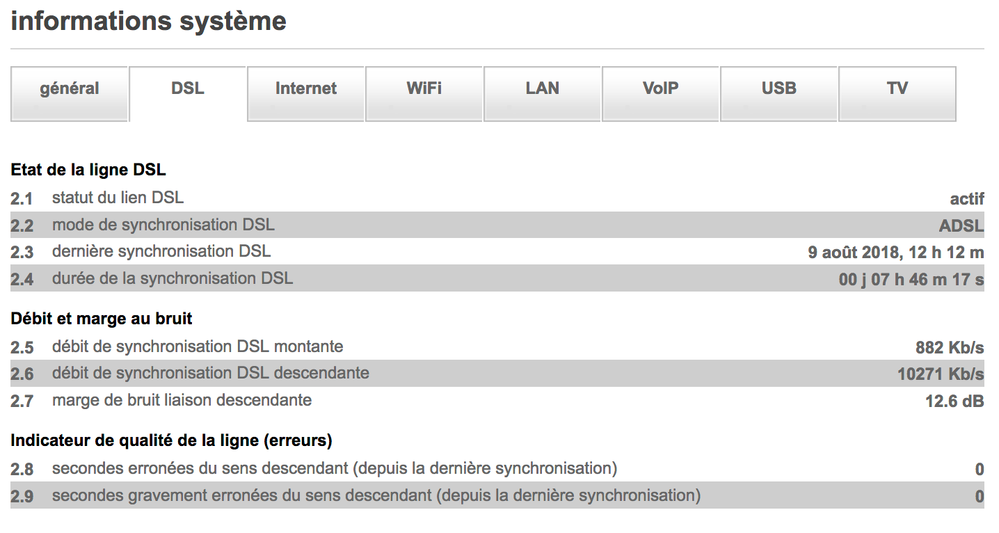This screenshot has width=999, height=533.
Task: Click the 10271 Kb/s downstream rate value
Action: click(940, 374)
